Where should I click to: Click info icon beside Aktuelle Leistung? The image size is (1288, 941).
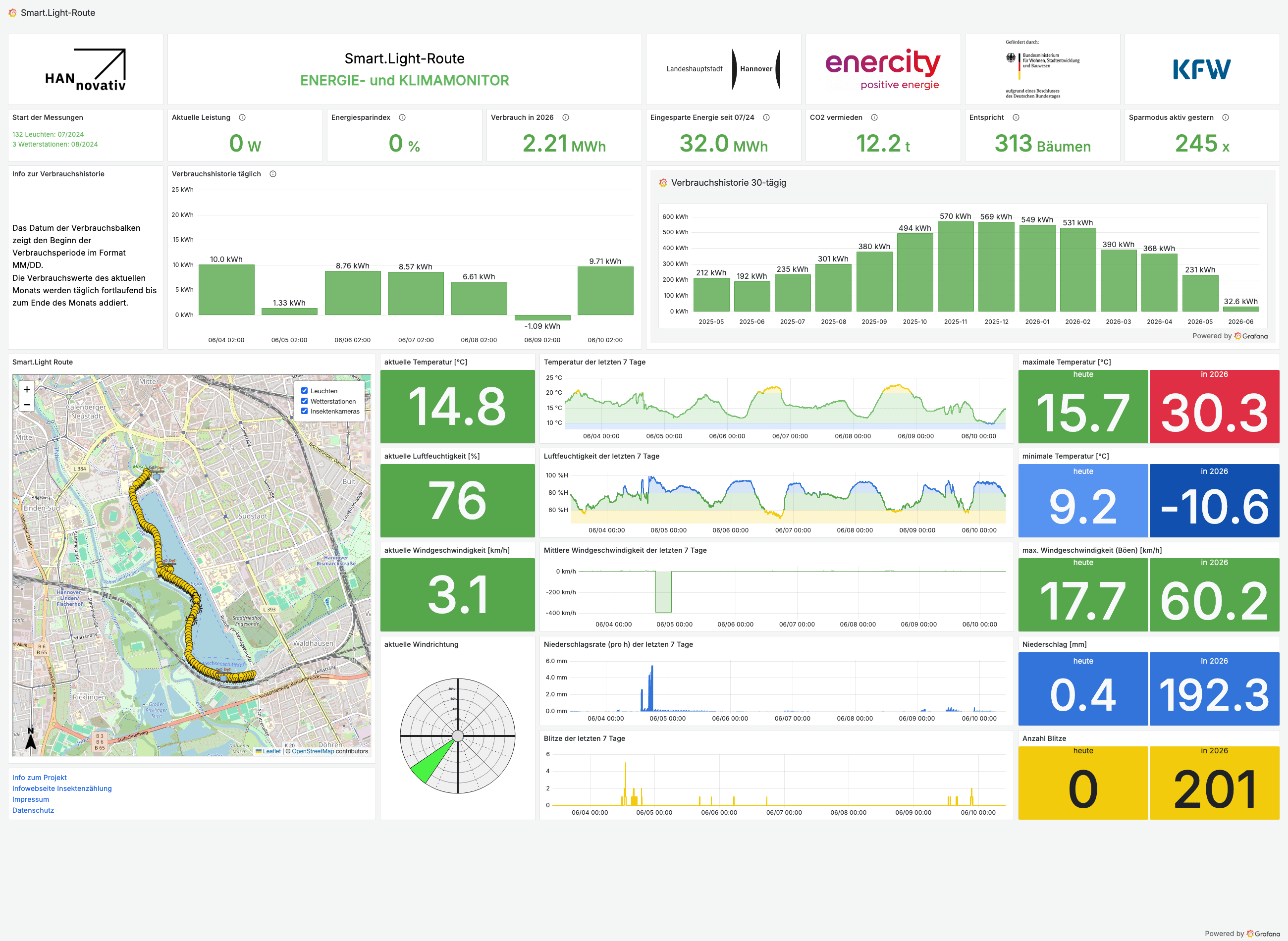tap(242, 117)
